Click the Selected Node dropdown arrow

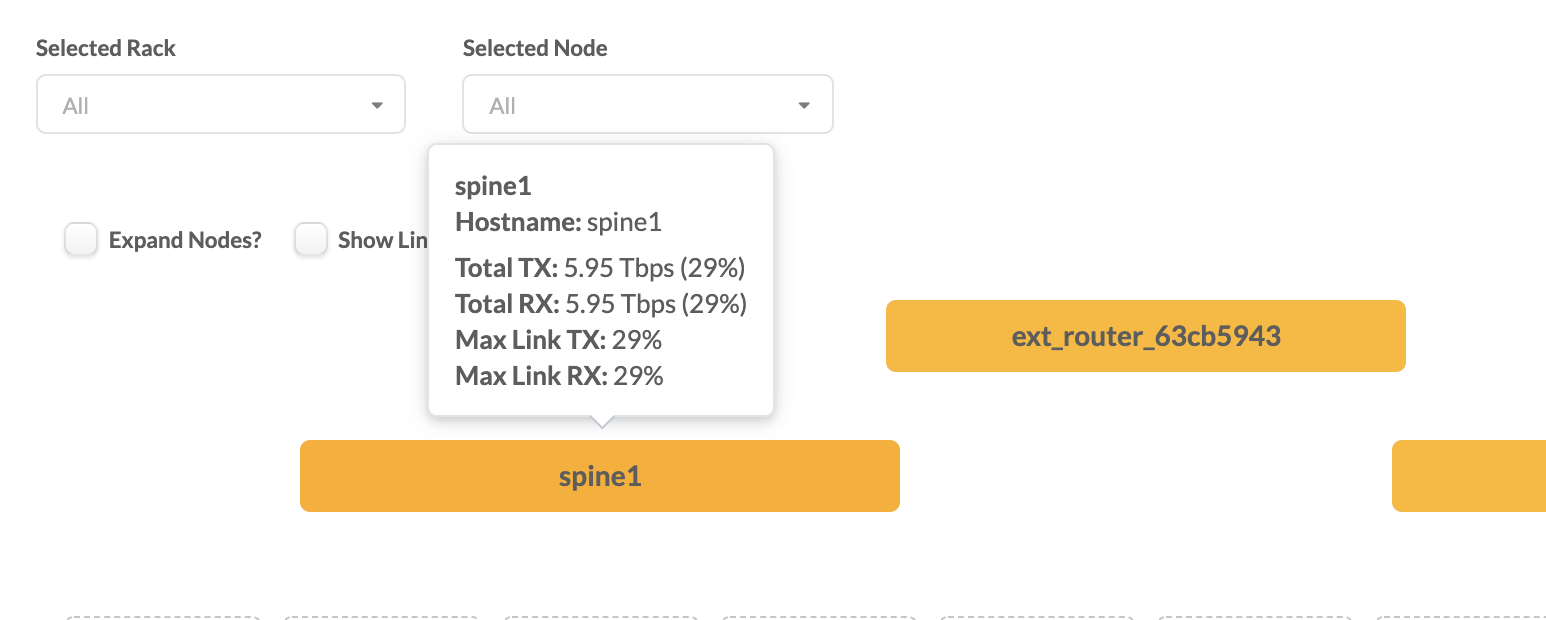803,106
